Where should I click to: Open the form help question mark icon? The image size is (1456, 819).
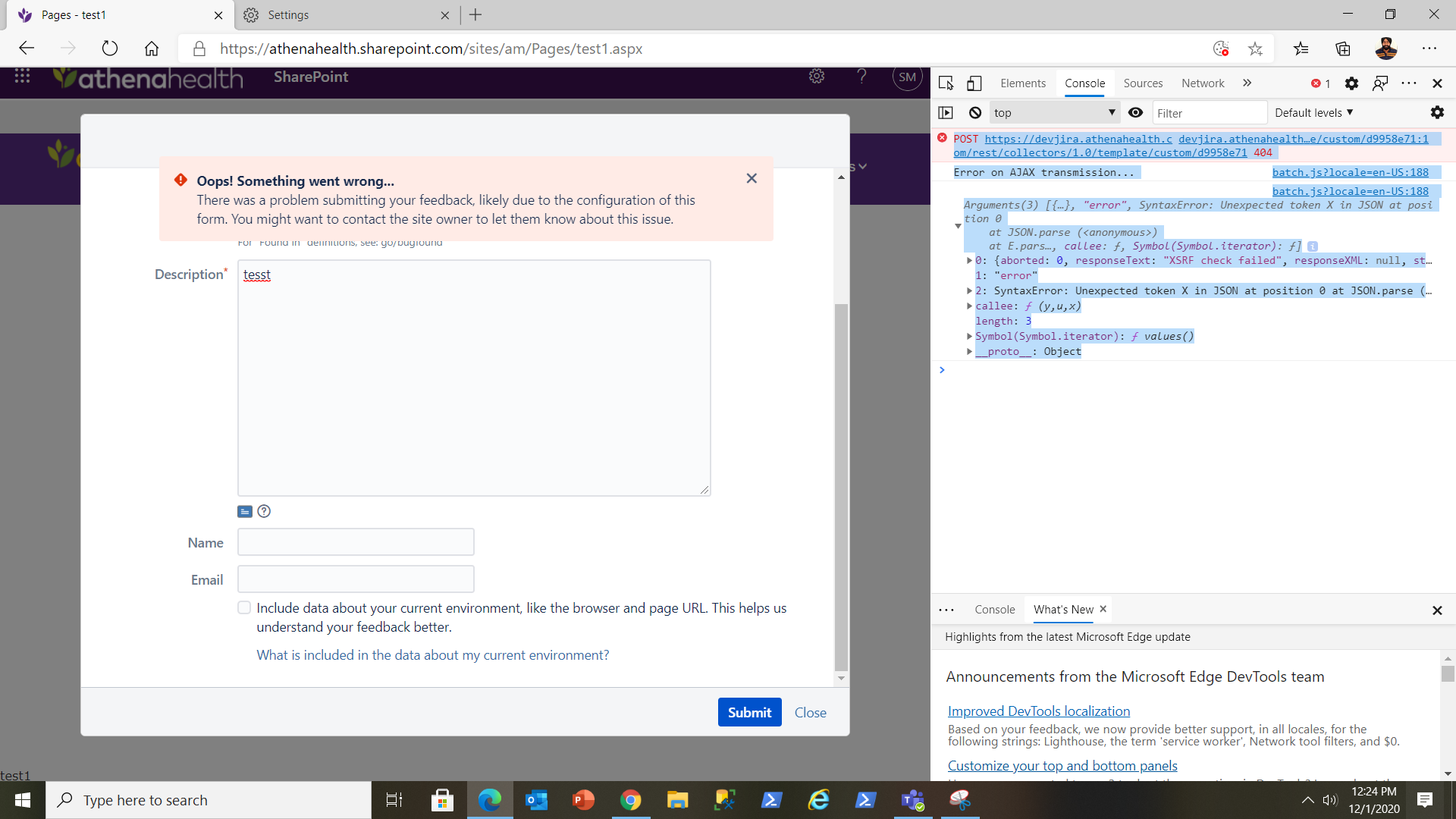(x=263, y=511)
